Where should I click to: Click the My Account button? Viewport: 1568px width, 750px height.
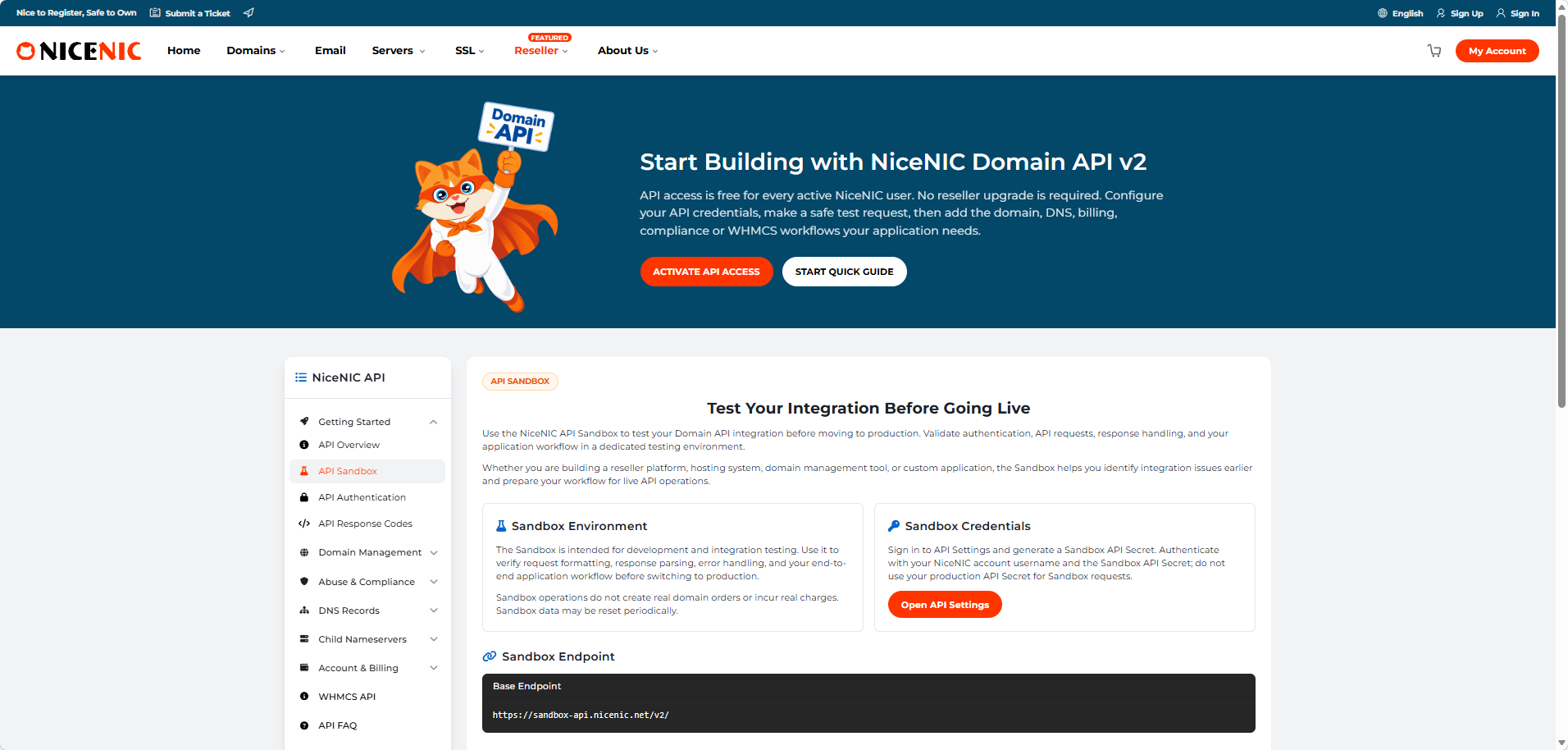pyautogui.click(x=1497, y=51)
